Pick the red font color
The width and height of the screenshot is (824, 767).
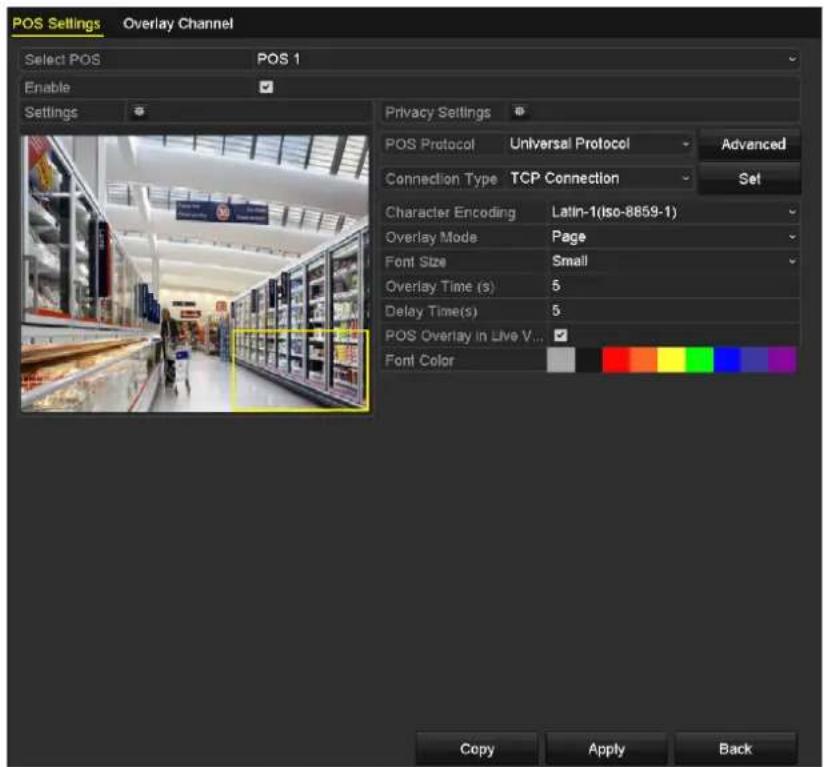616,360
